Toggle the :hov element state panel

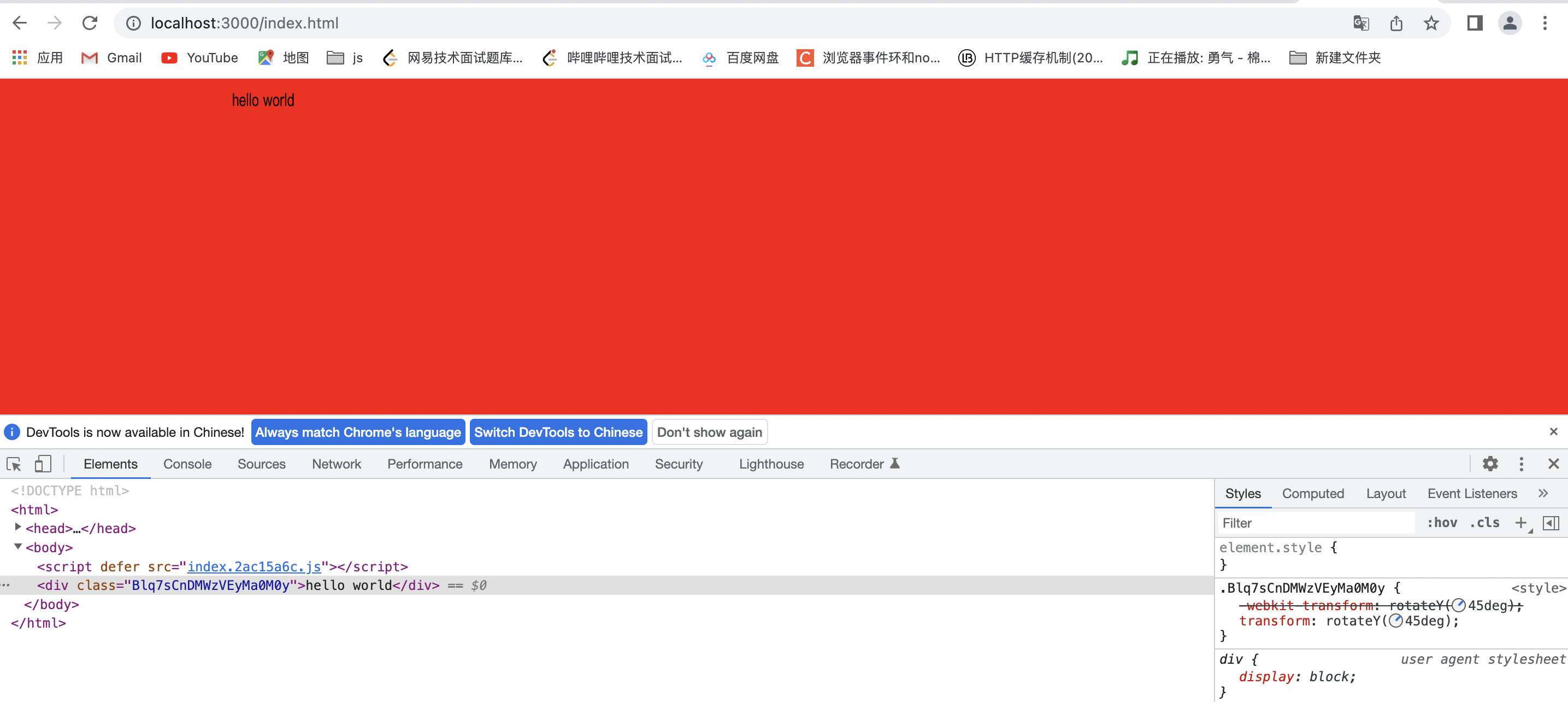pyautogui.click(x=1442, y=523)
